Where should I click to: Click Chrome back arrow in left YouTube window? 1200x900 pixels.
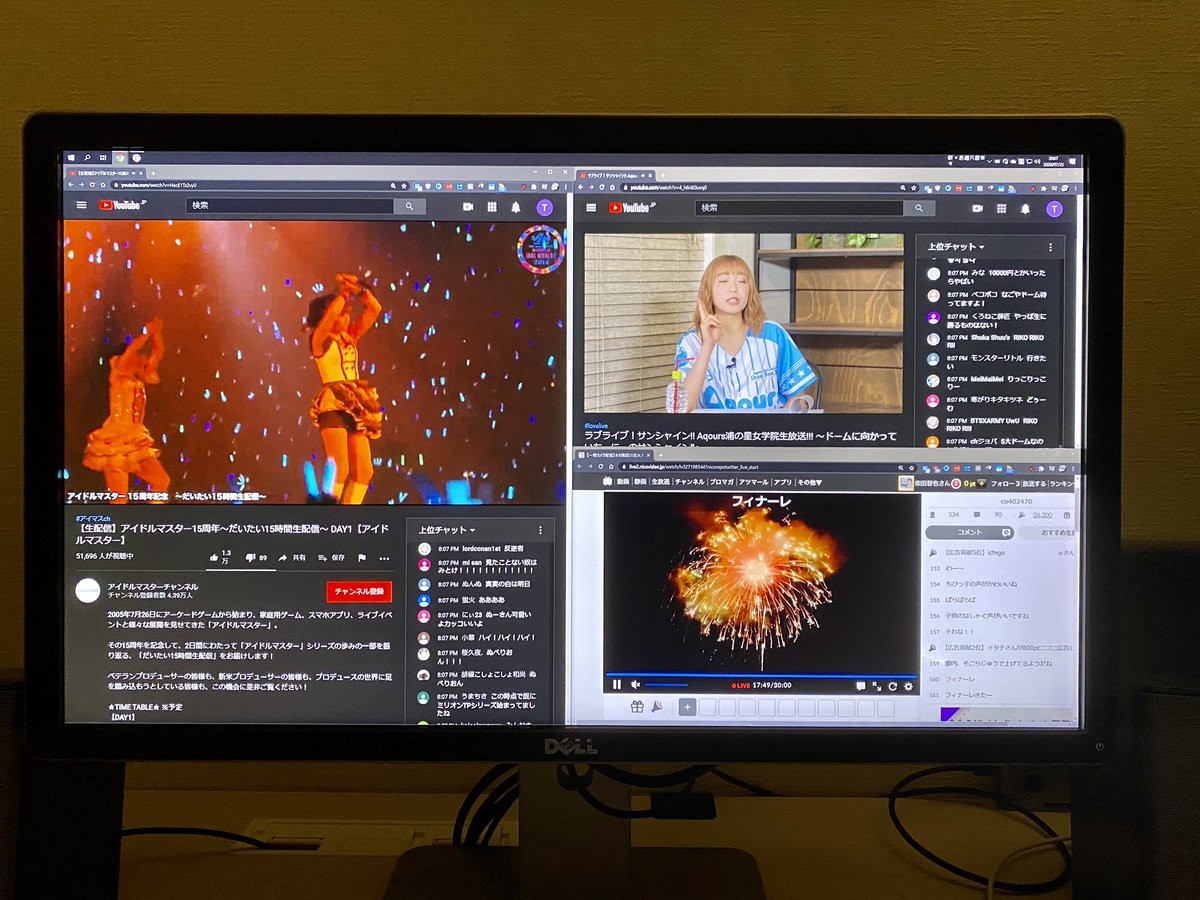tap(72, 186)
